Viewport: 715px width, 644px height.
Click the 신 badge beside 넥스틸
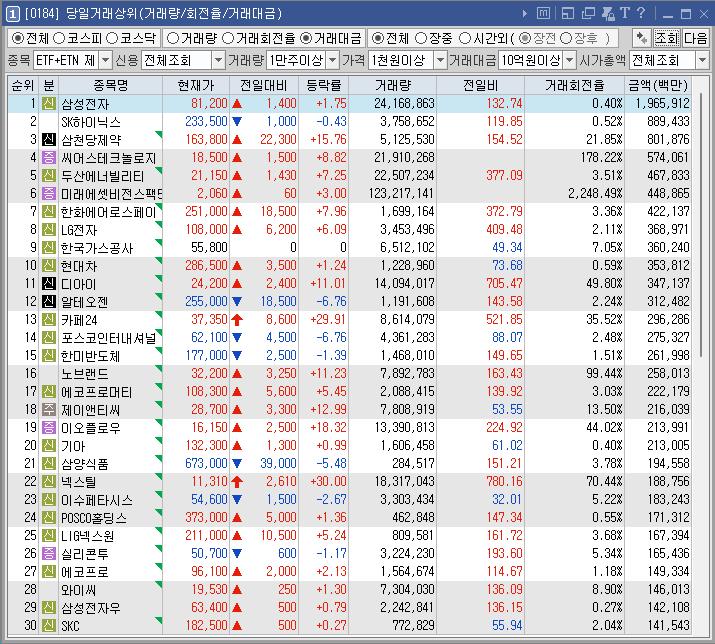[49, 481]
